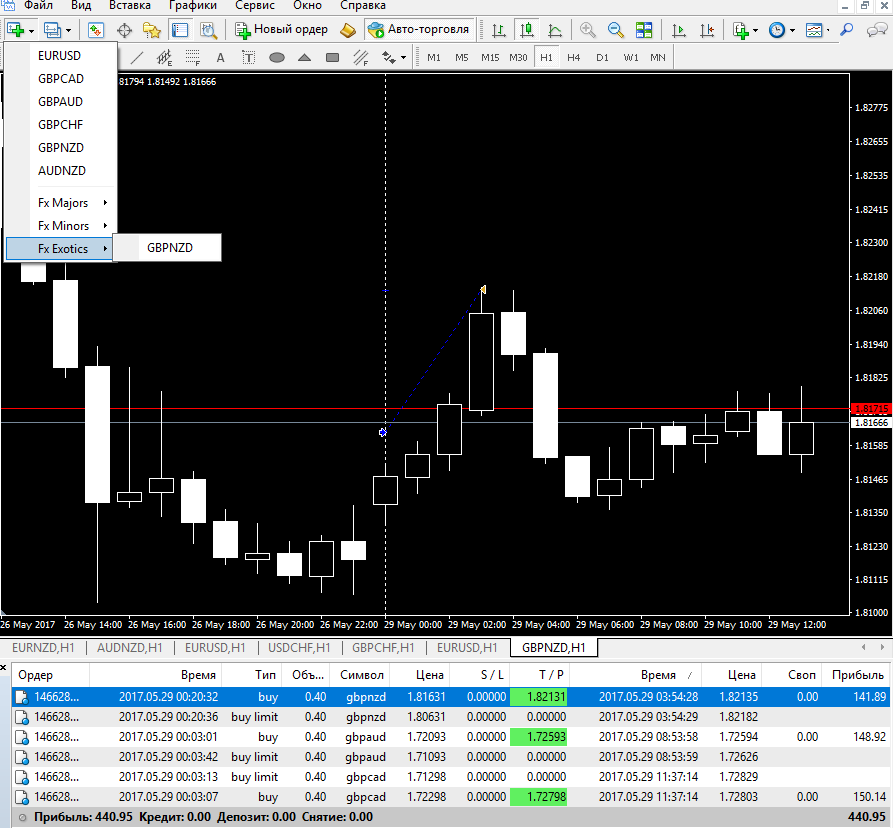Switch to the EURNZD,H1 chart tab
893x828 pixels.
43,647
